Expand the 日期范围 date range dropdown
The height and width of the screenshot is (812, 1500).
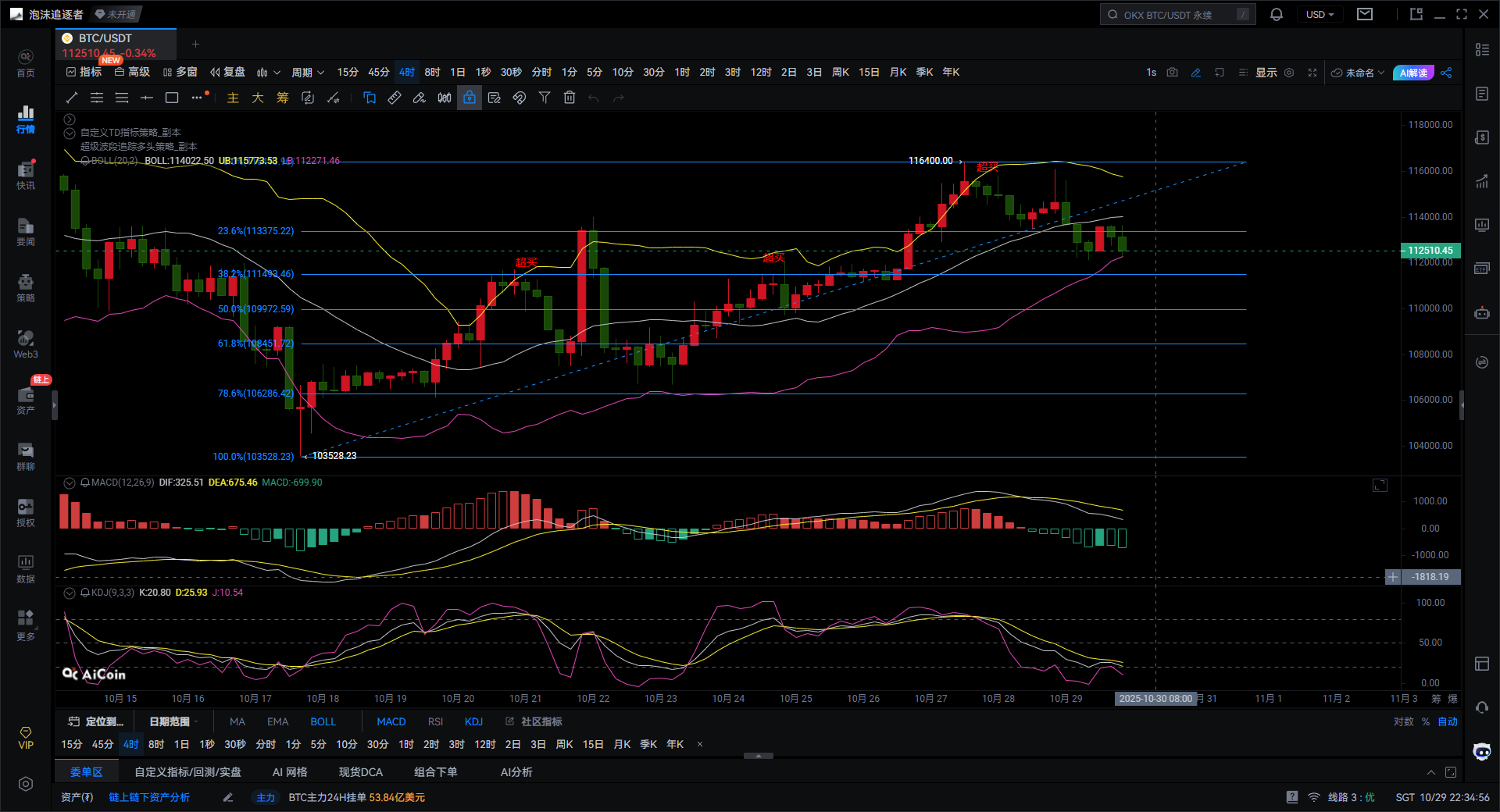[x=173, y=721]
